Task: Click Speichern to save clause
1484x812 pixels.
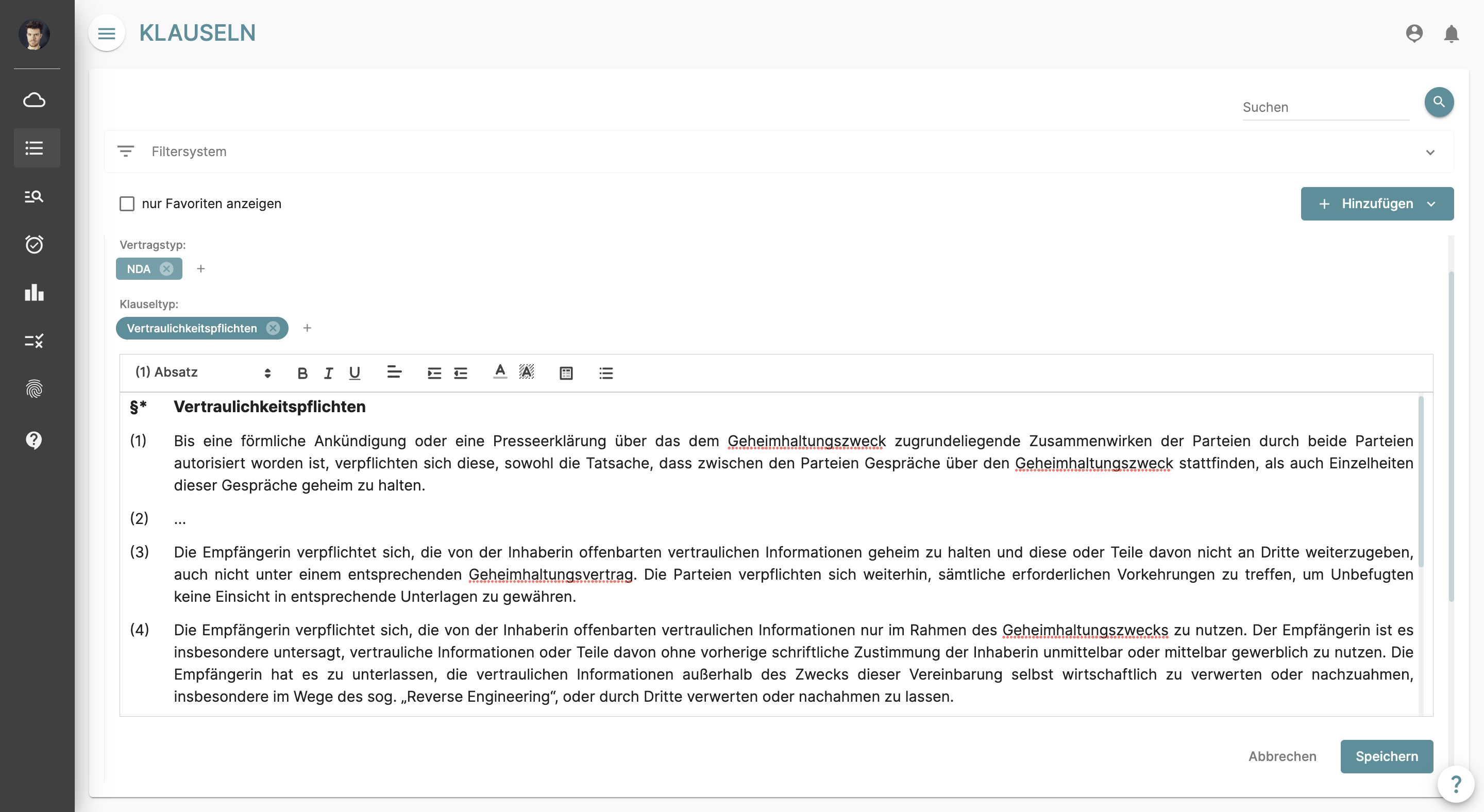Action: pos(1387,757)
